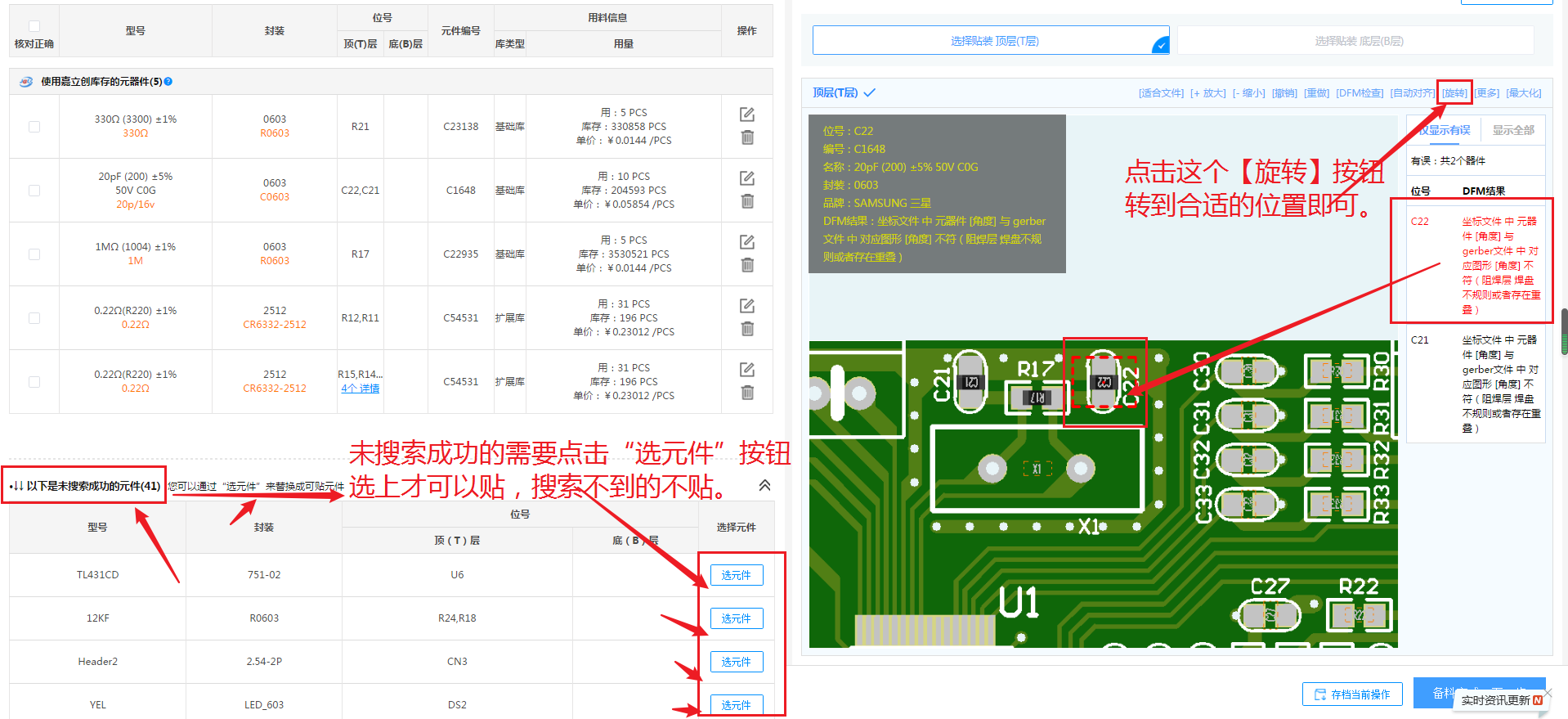Check the 0.22Ω R12,R11 row checkbox

click(34, 318)
